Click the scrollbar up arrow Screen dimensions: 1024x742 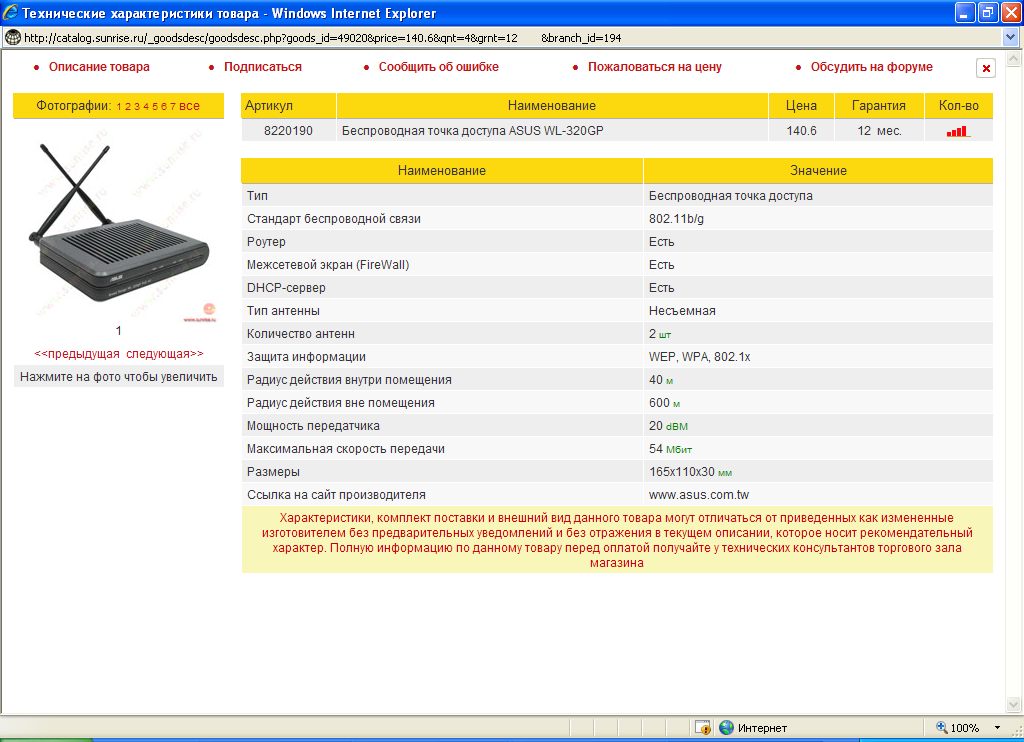[x=1014, y=59]
